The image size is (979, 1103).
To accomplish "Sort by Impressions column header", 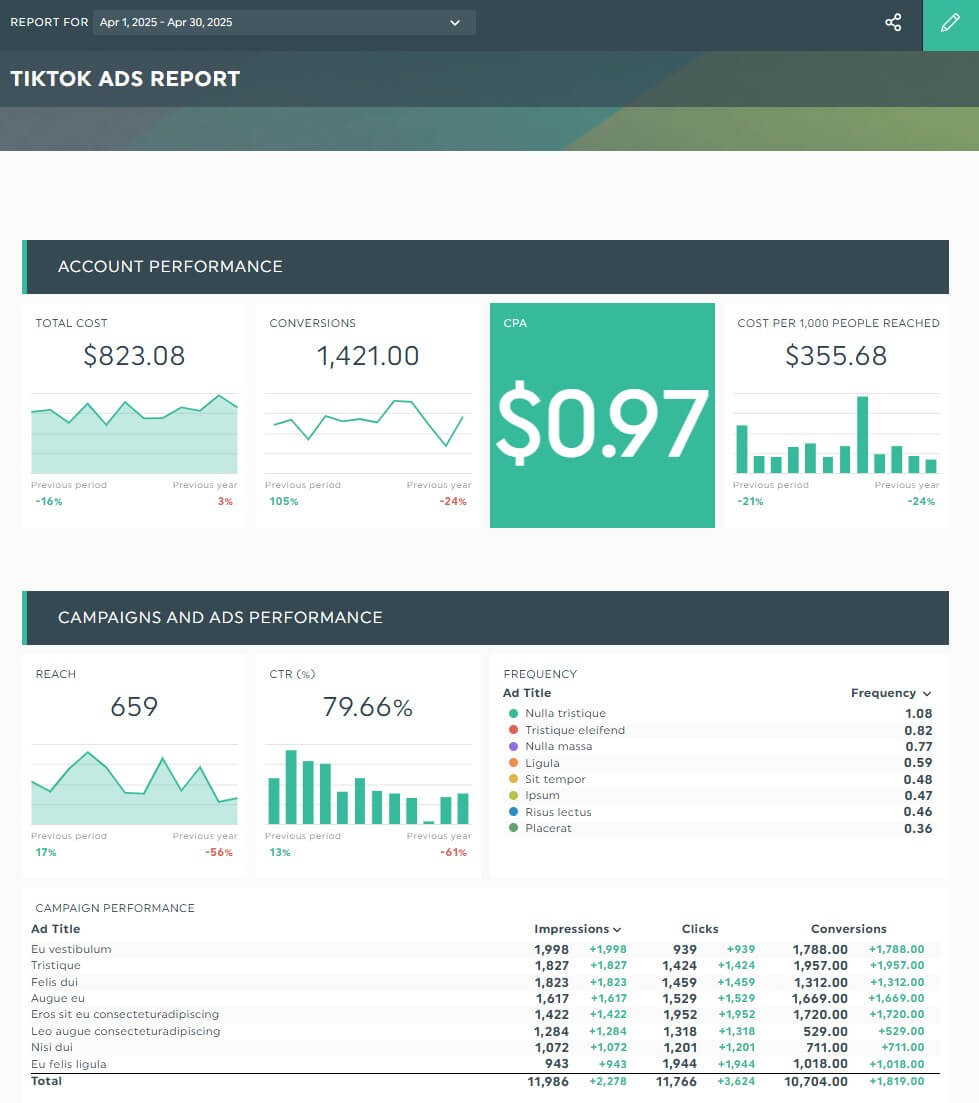I will (577, 929).
